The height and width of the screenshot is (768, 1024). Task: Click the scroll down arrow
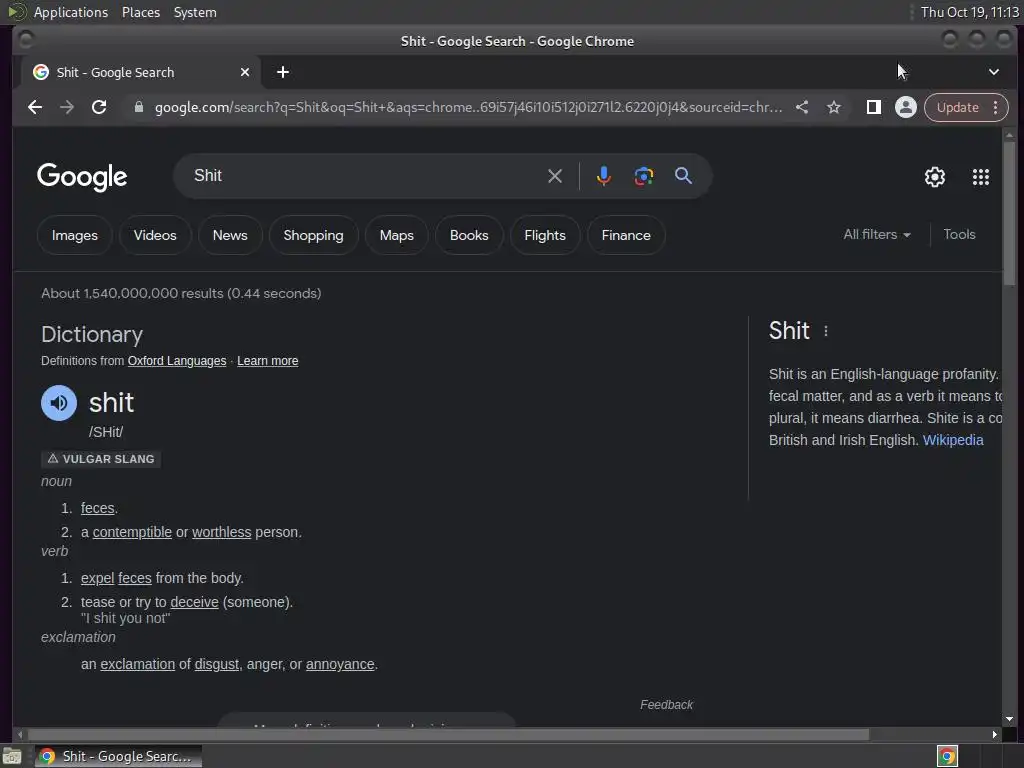point(1010,719)
